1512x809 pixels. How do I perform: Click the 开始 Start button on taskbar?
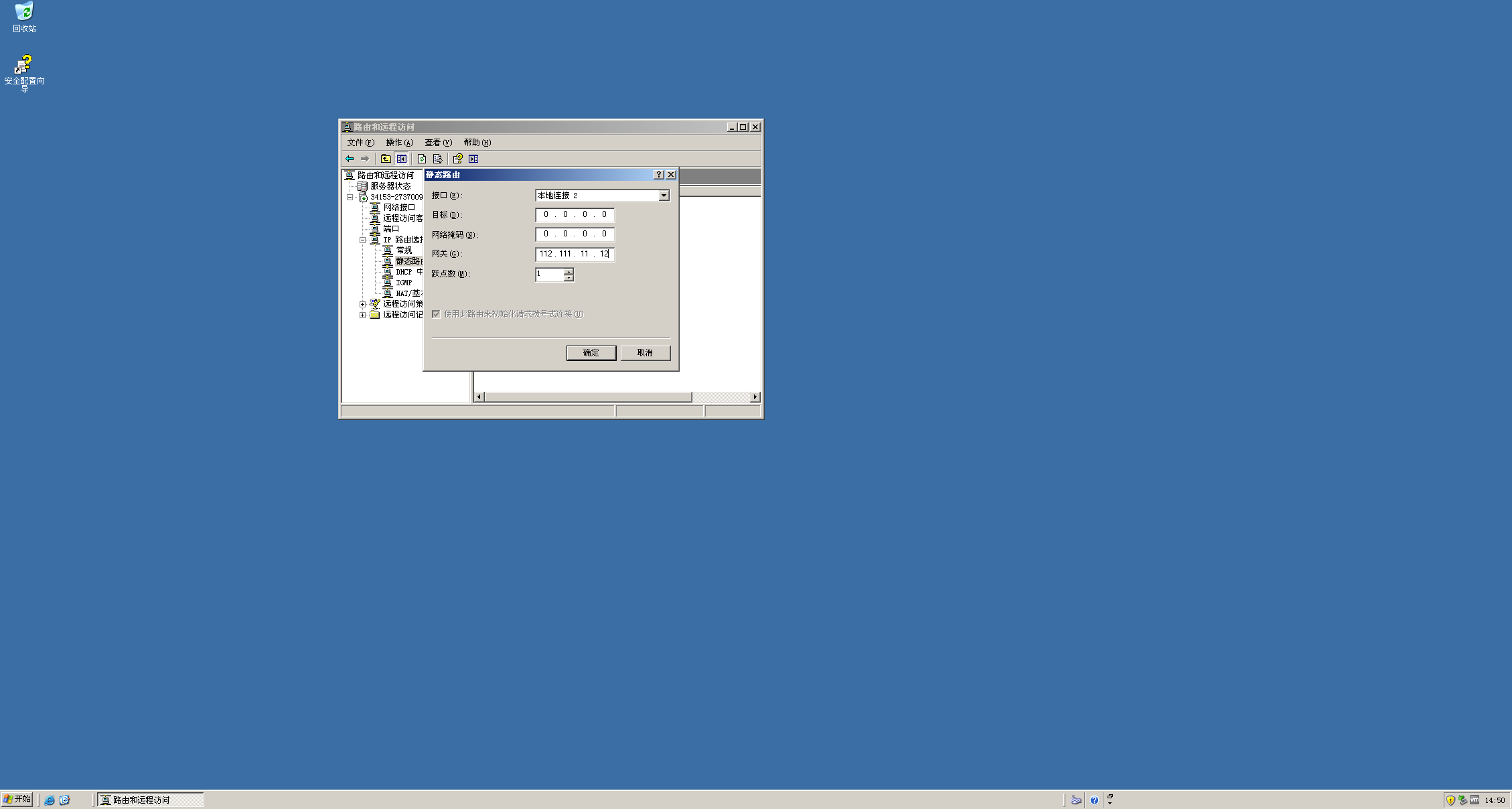(x=17, y=799)
